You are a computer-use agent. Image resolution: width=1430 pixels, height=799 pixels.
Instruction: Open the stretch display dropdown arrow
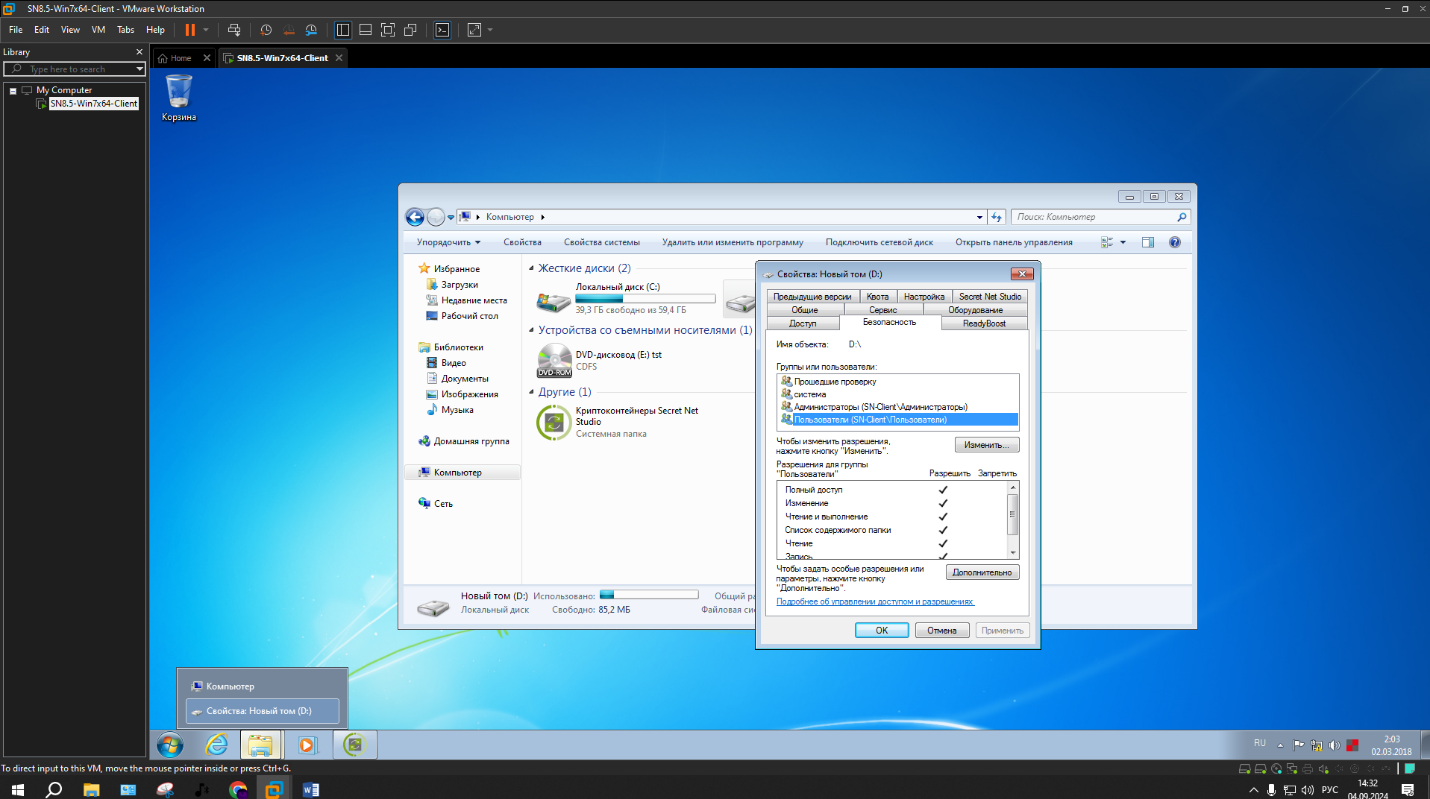(490, 30)
